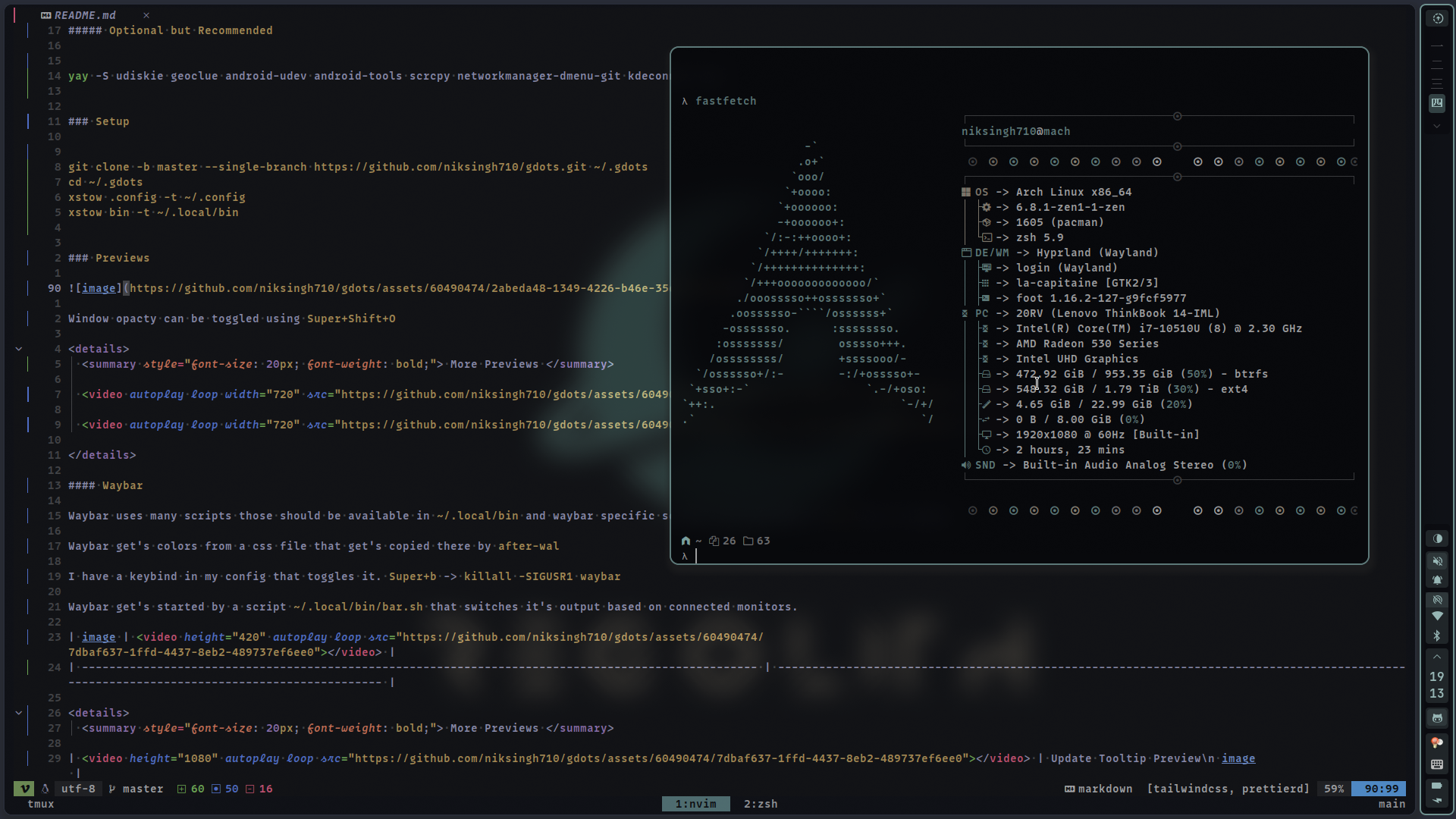Click the update indicator icon atop waybar
This screenshot has width=1456, height=819.
pos(1437,19)
